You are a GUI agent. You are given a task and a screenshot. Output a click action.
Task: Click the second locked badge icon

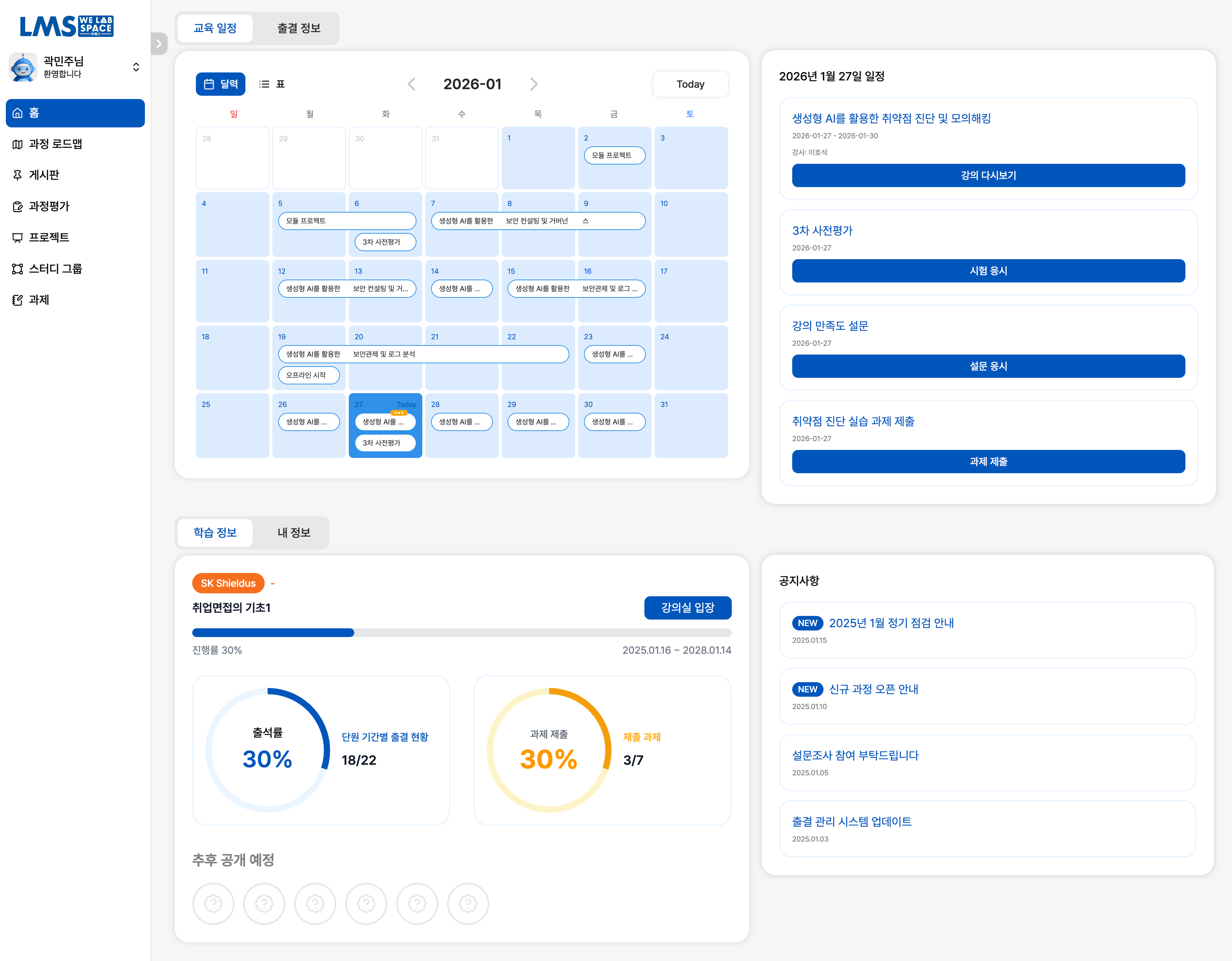tap(264, 903)
